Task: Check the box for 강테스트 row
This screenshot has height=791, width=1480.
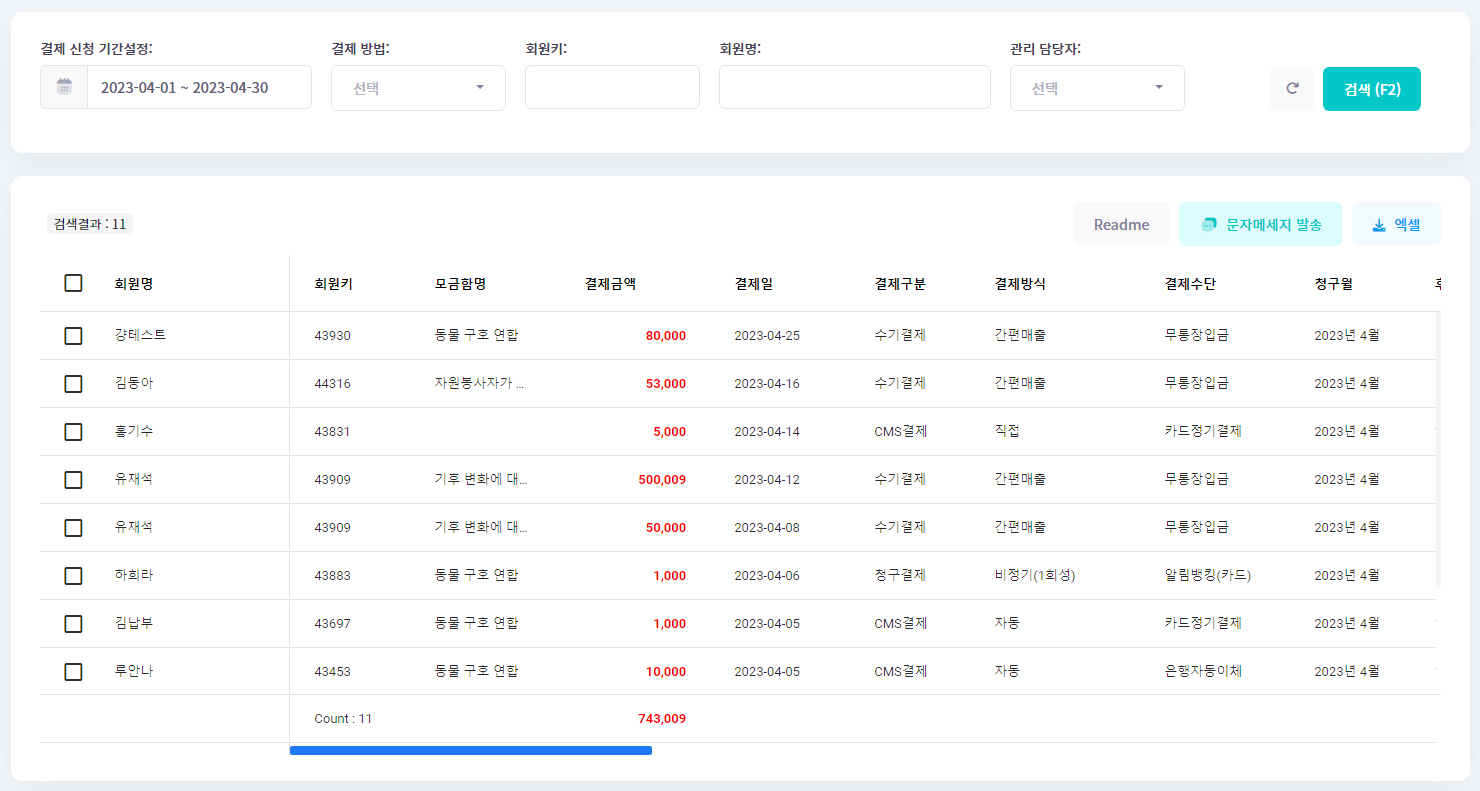Action: pyautogui.click(x=73, y=336)
